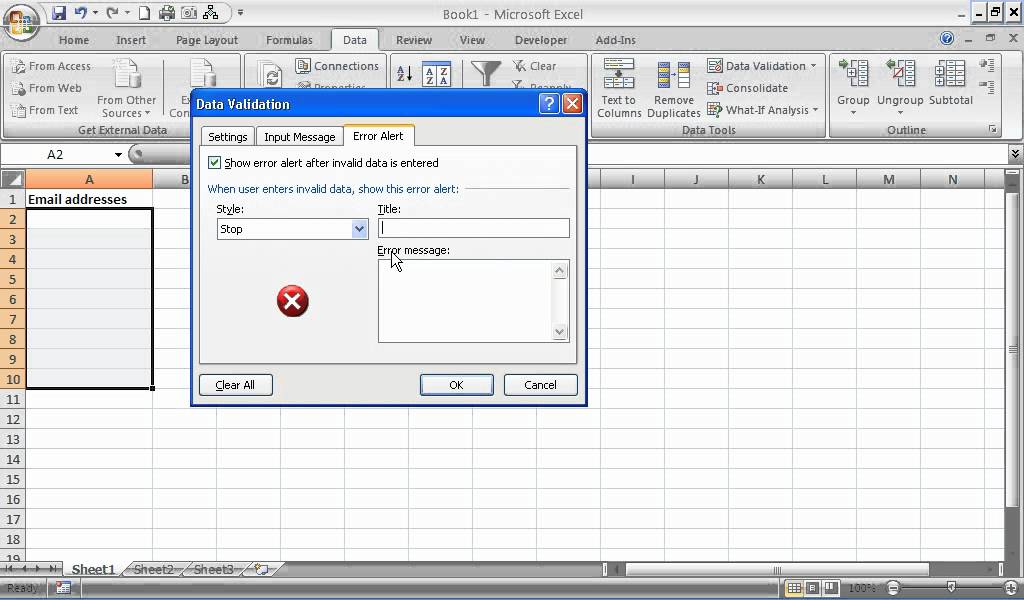Viewport: 1024px width, 600px height.
Task: Switch to the Settings tab
Action: click(227, 136)
